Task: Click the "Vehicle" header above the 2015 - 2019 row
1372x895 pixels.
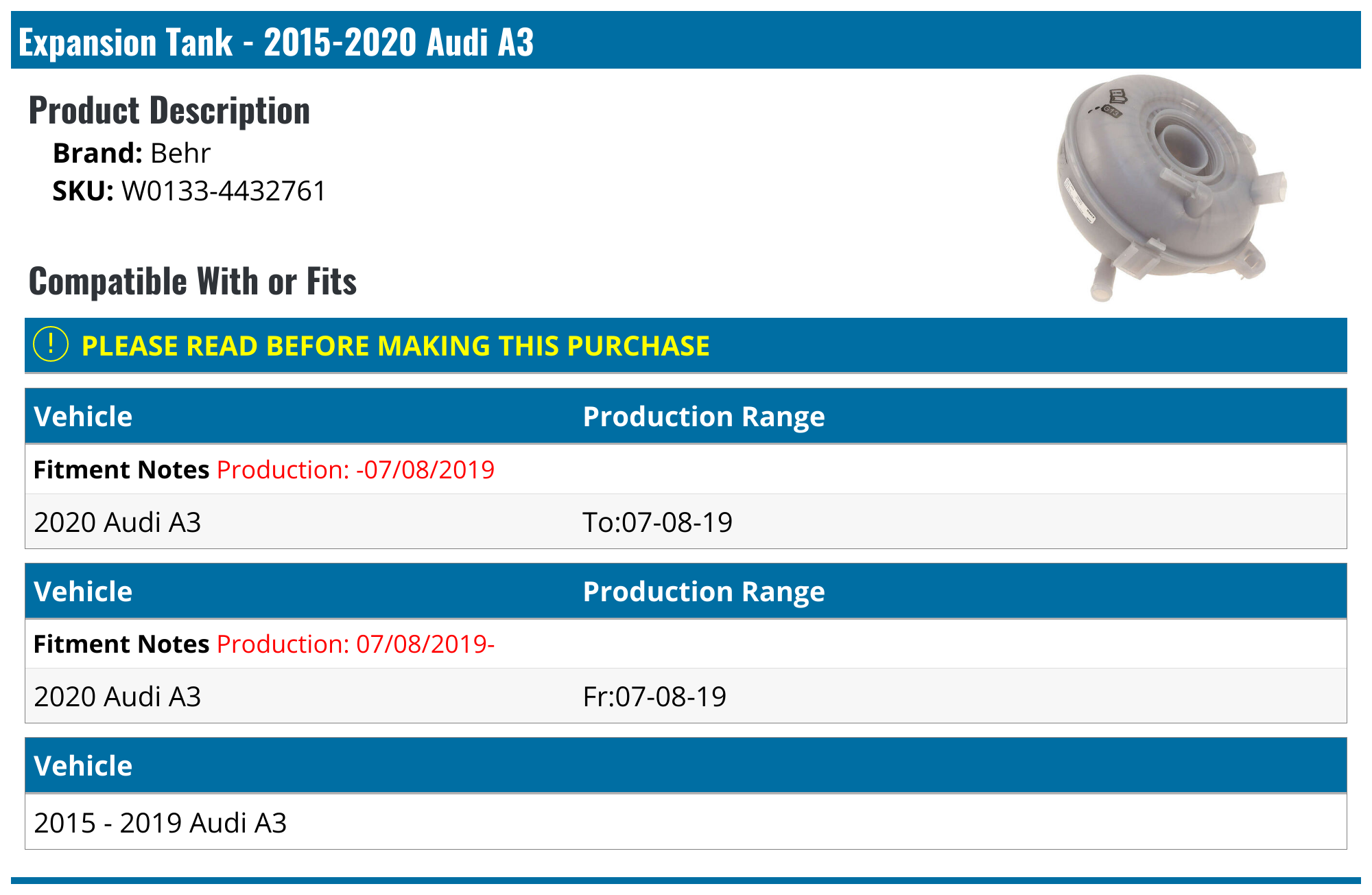Action: (x=83, y=766)
